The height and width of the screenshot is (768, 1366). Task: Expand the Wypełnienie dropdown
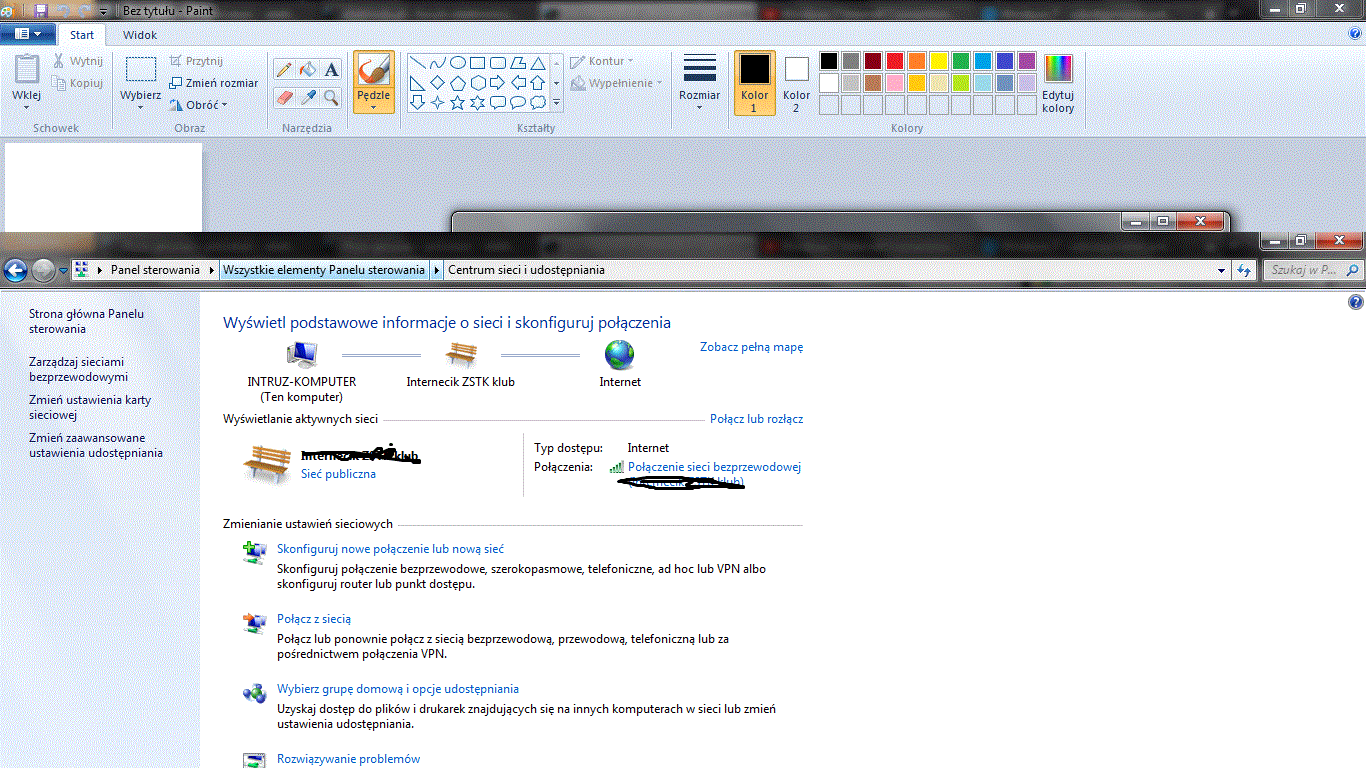[614, 83]
